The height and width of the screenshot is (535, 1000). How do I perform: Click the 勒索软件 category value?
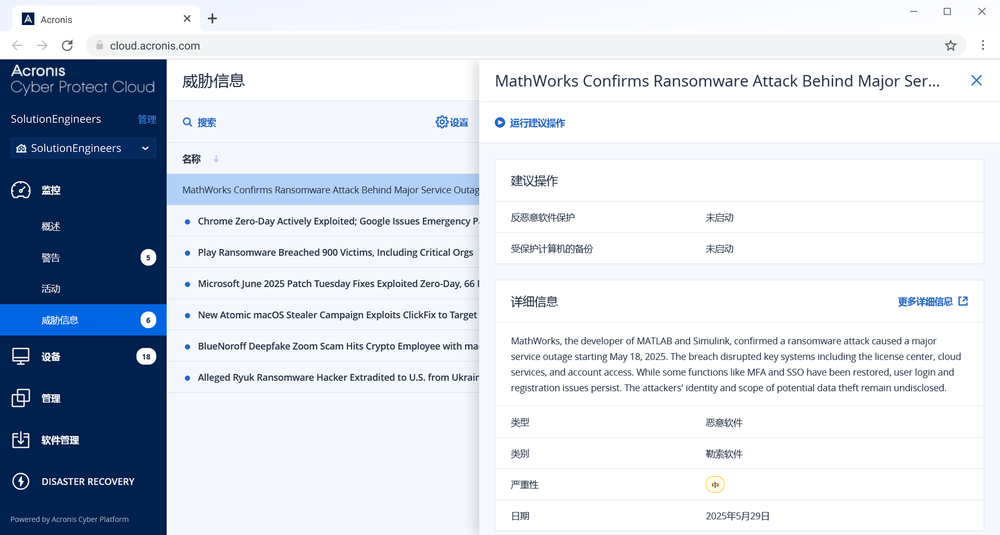tap(724, 453)
